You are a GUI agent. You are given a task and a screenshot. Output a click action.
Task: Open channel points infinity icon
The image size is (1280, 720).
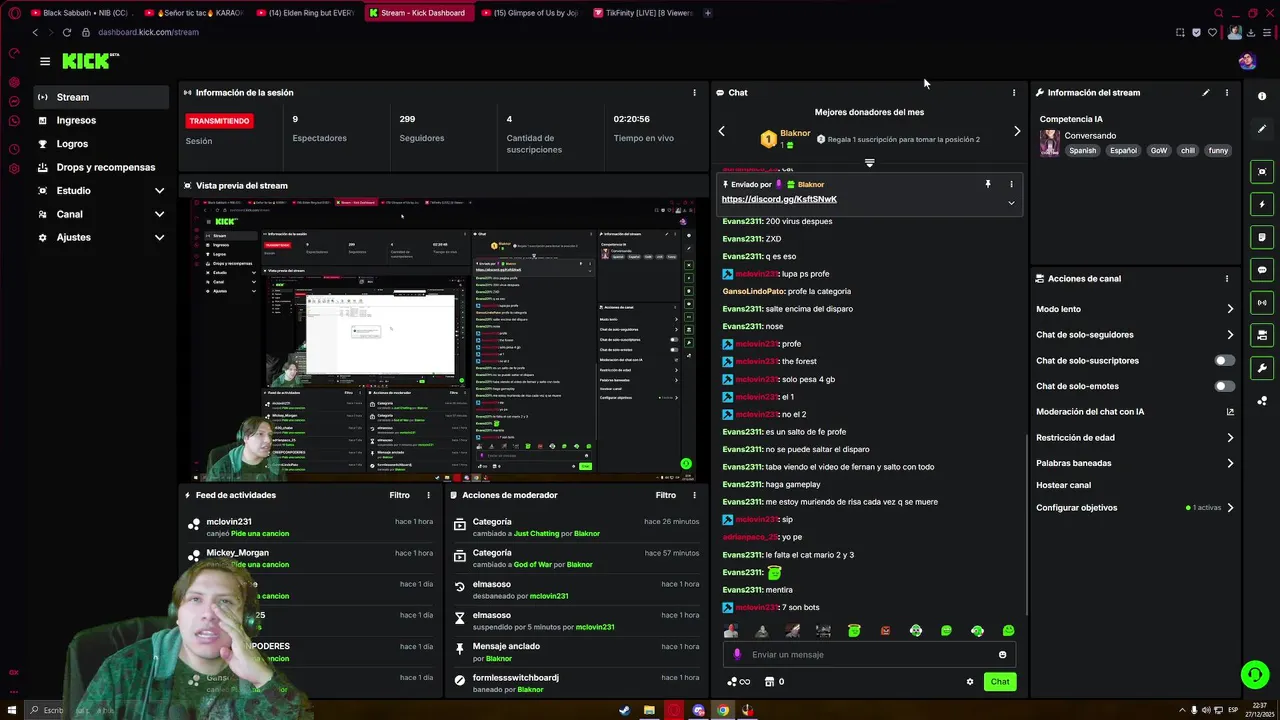[x=739, y=682]
